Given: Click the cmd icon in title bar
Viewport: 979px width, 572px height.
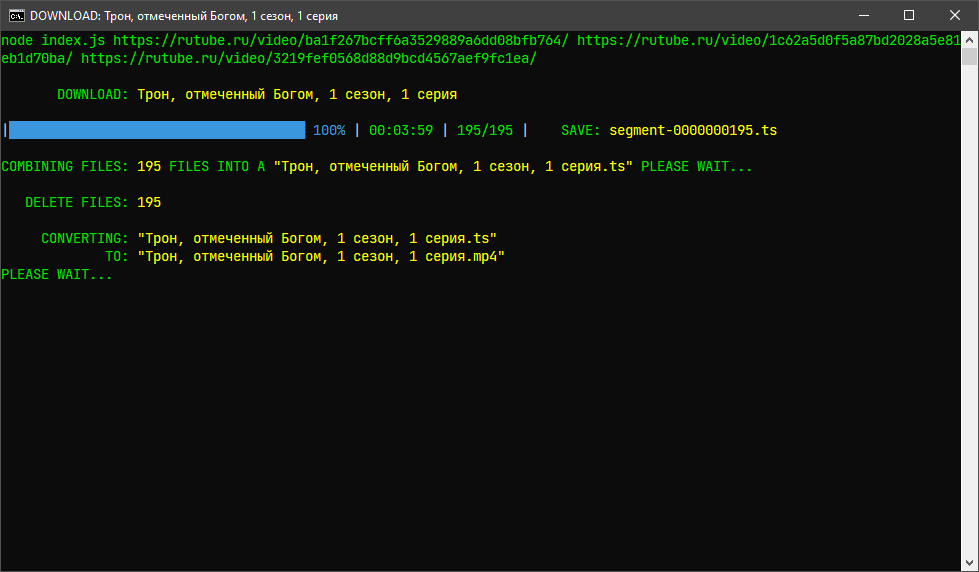Looking at the screenshot, I should click(x=16, y=15).
